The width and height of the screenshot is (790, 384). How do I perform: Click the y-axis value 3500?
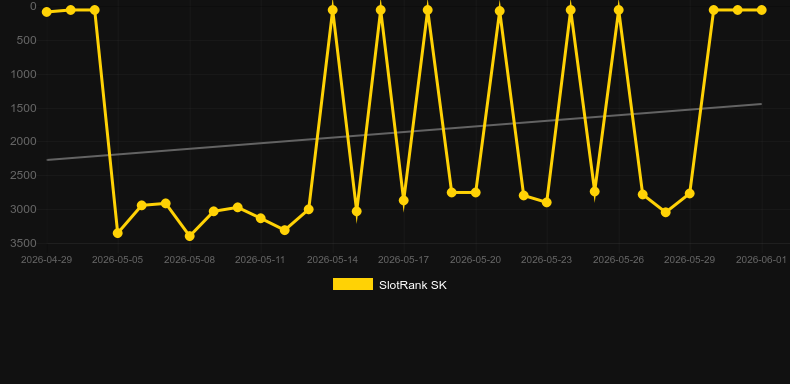[x=24, y=243]
